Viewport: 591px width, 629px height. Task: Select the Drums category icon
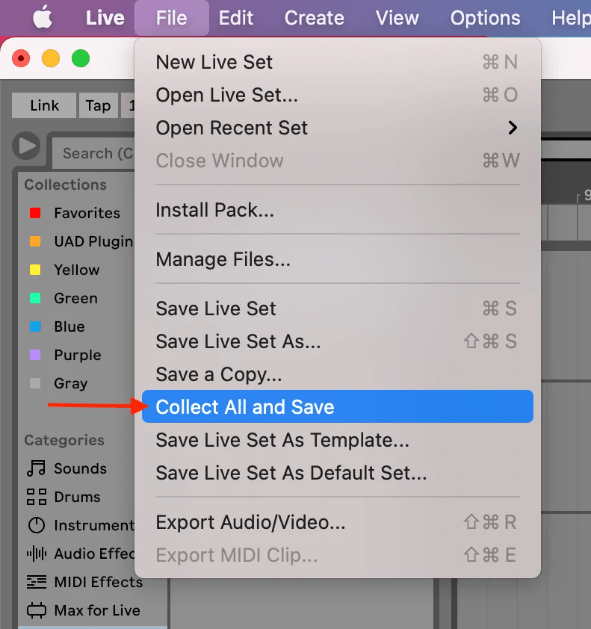tap(37, 497)
